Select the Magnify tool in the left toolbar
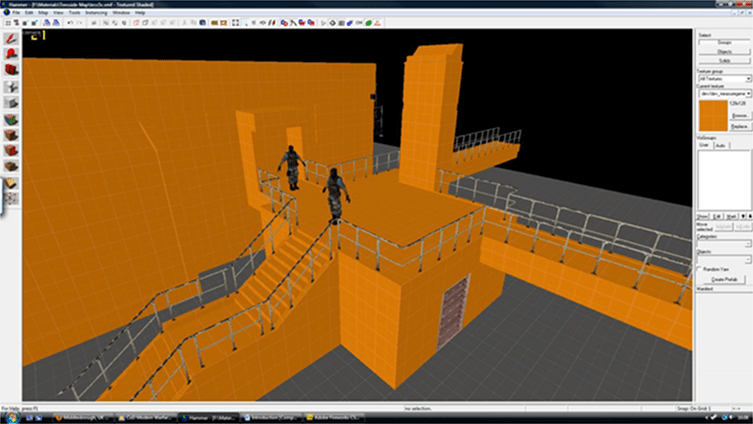This screenshot has width=753, height=424. point(11,54)
